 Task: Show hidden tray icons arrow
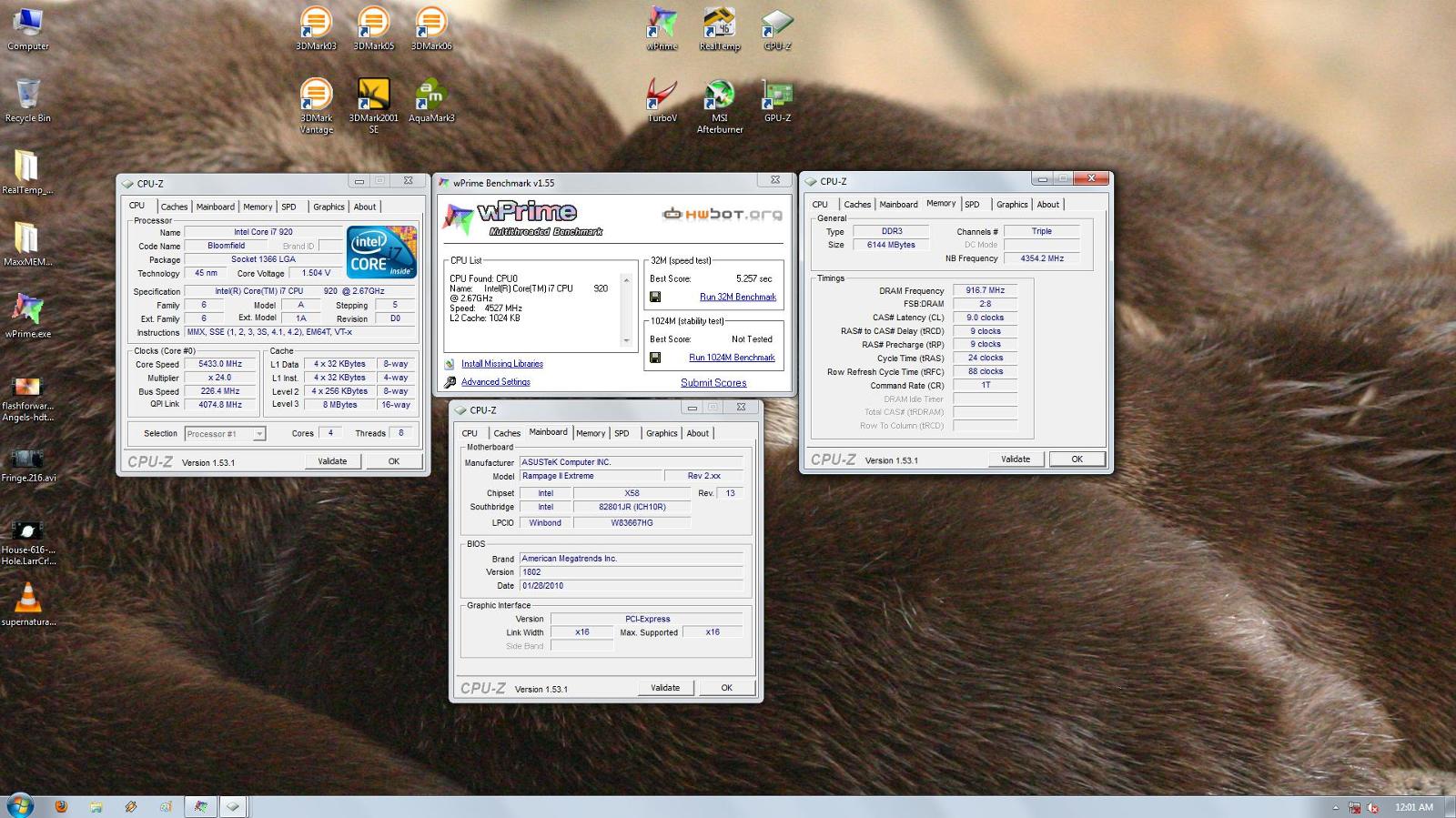coord(1336,807)
